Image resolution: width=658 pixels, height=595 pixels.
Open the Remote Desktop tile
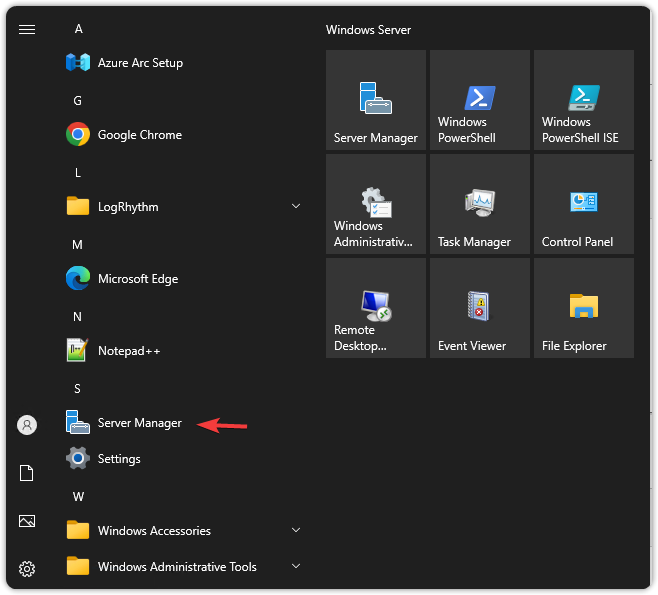point(376,308)
